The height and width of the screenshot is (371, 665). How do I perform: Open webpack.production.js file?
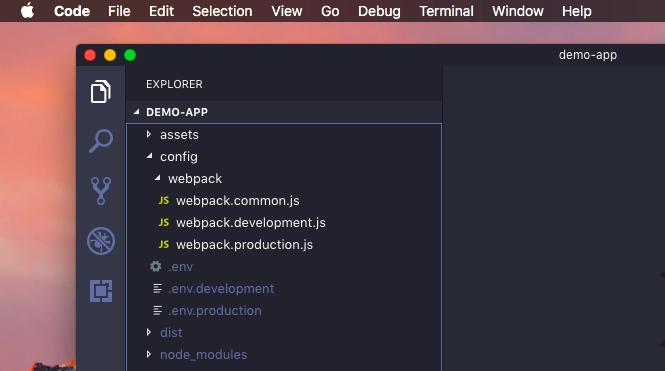click(x=244, y=245)
